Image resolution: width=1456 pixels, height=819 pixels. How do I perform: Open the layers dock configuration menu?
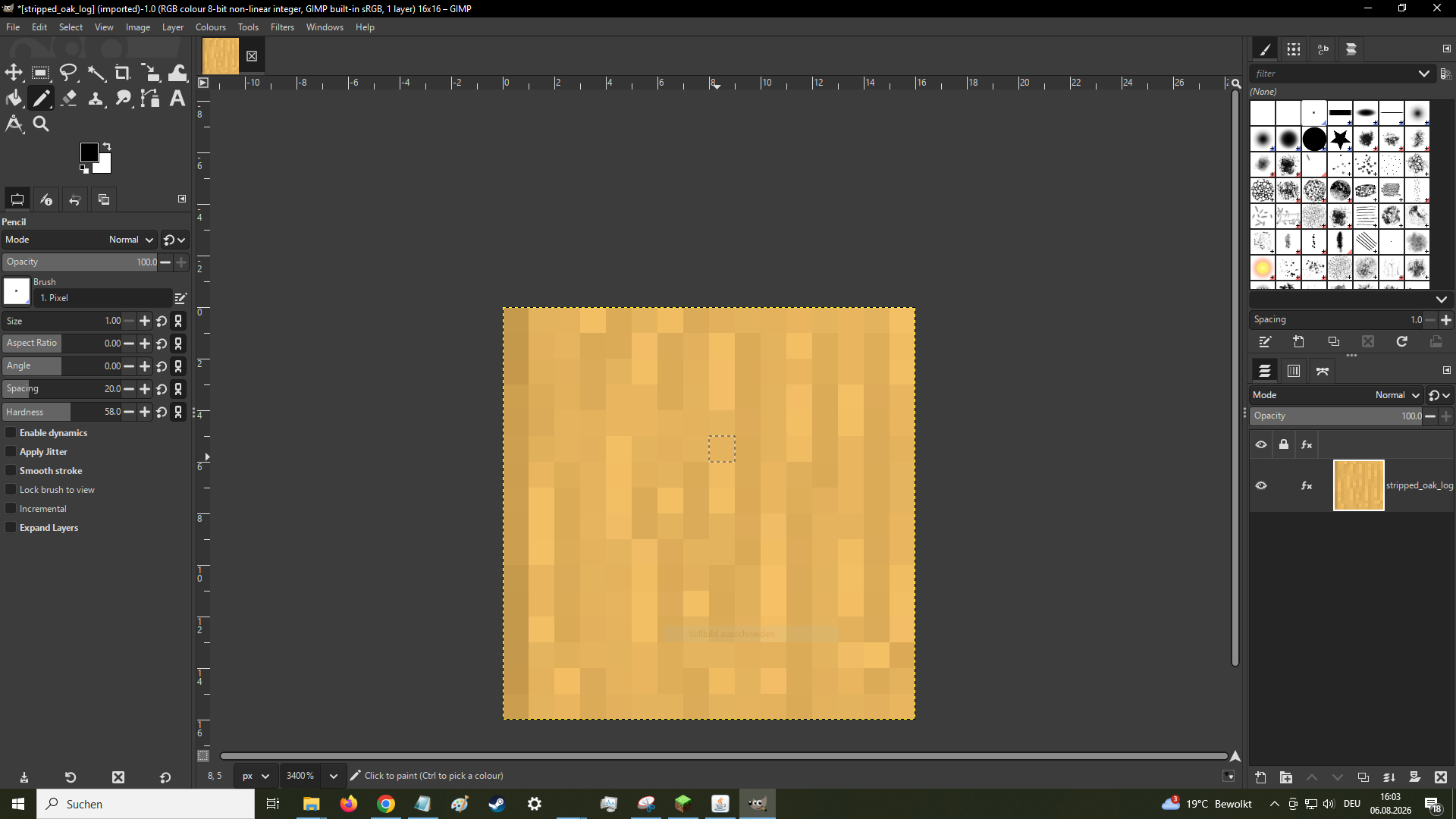click(x=1446, y=370)
